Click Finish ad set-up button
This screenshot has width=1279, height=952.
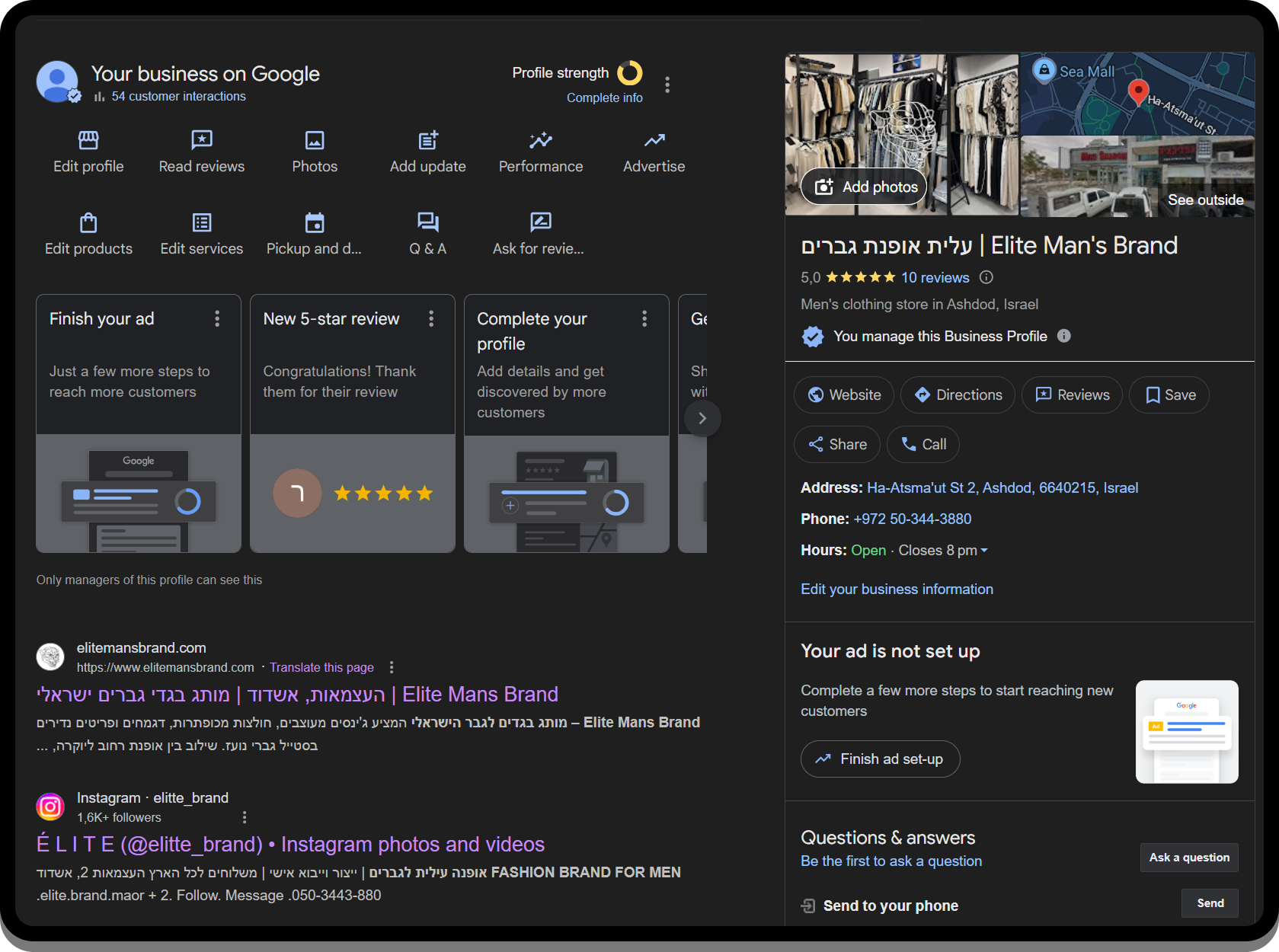click(x=880, y=759)
